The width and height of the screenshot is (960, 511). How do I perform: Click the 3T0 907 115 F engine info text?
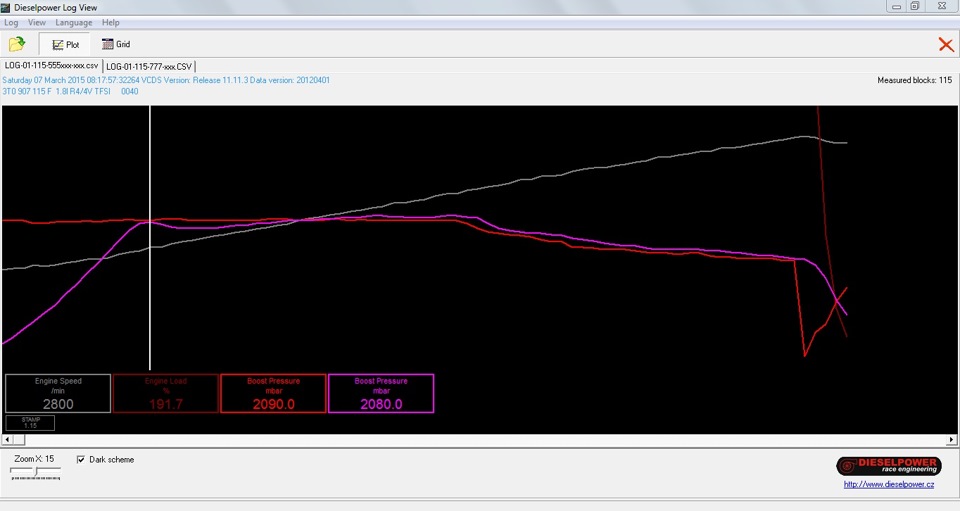tap(70, 91)
